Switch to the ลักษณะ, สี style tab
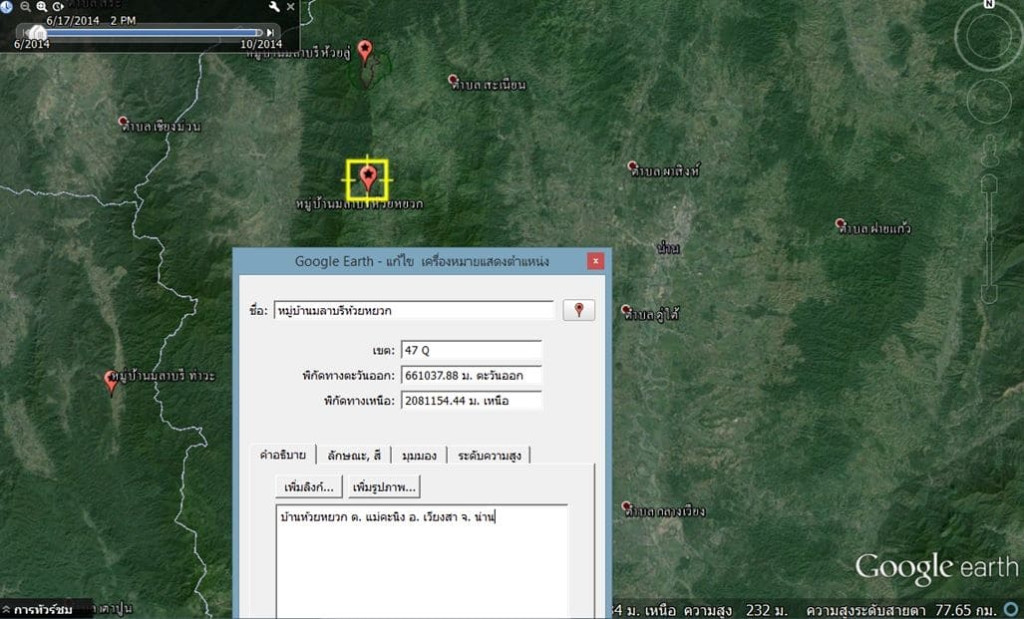Image resolution: width=1024 pixels, height=619 pixels. [354, 455]
